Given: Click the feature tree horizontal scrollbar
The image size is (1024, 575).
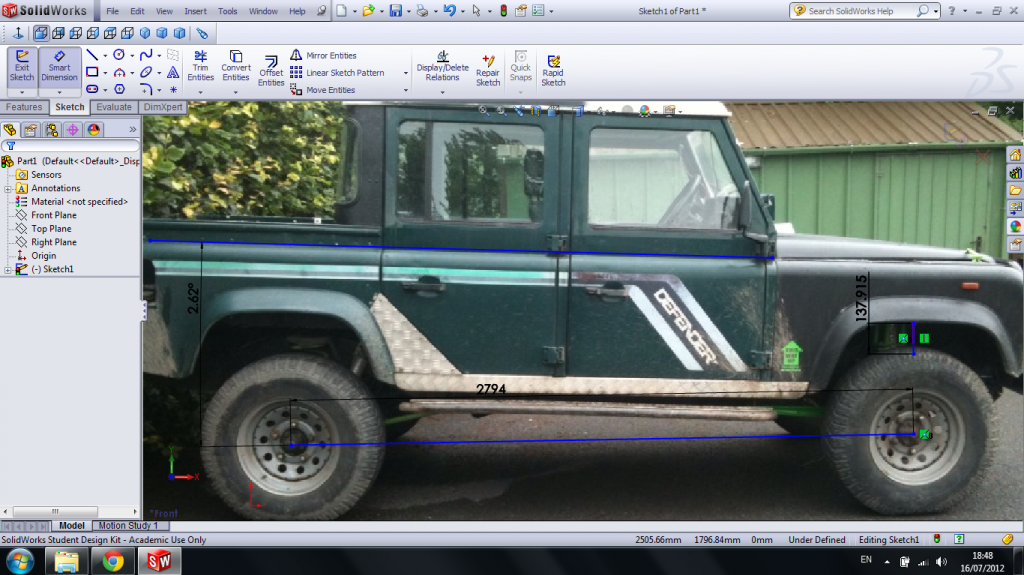Looking at the screenshot, I should [x=71, y=512].
